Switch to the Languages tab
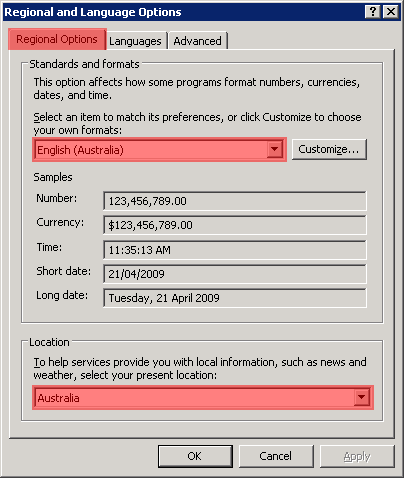The image size is (404, 478). (135, 41)
